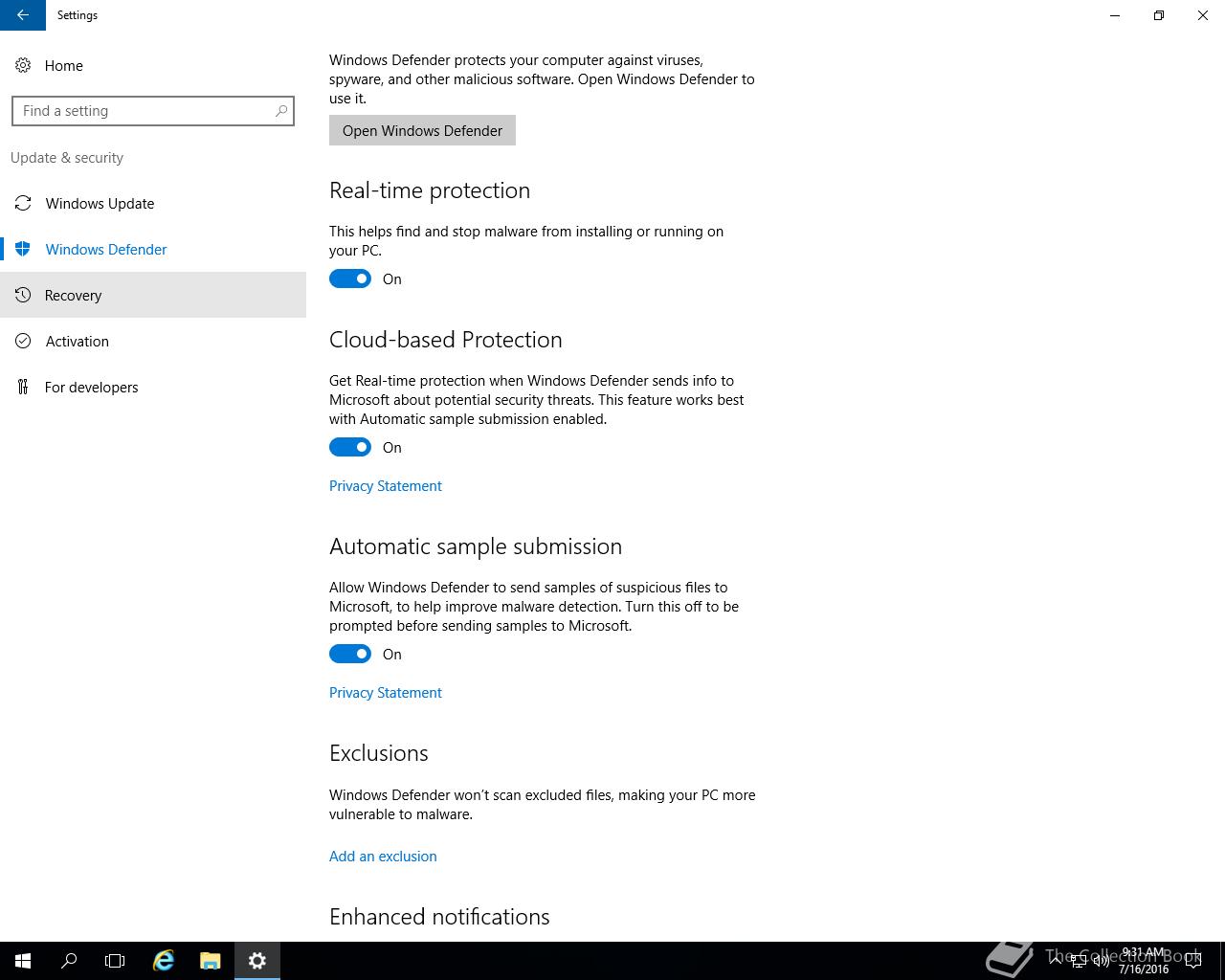The image size is (1225, 980).
Task: Click the Real-time protection heading
Action: [x=430, y=190]
